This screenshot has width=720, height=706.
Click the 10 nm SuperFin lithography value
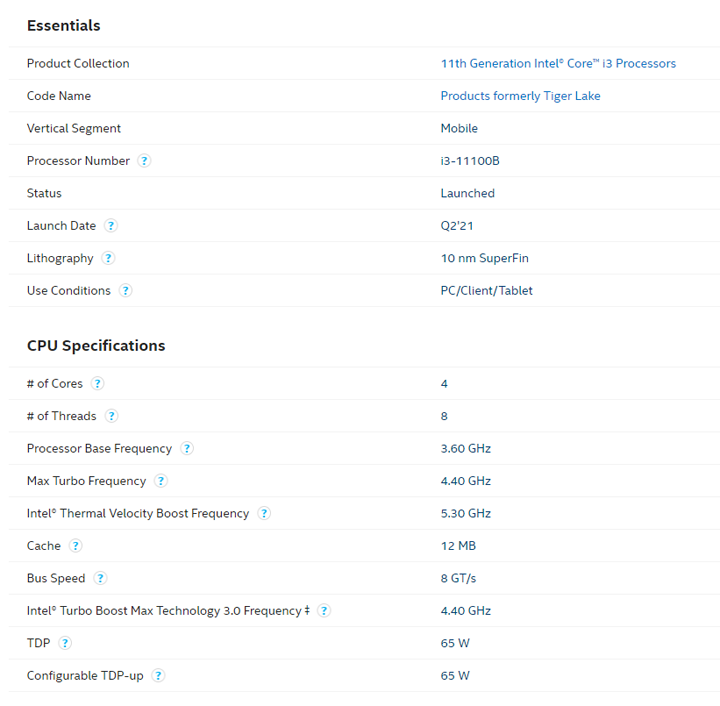[x=484, y=258]
